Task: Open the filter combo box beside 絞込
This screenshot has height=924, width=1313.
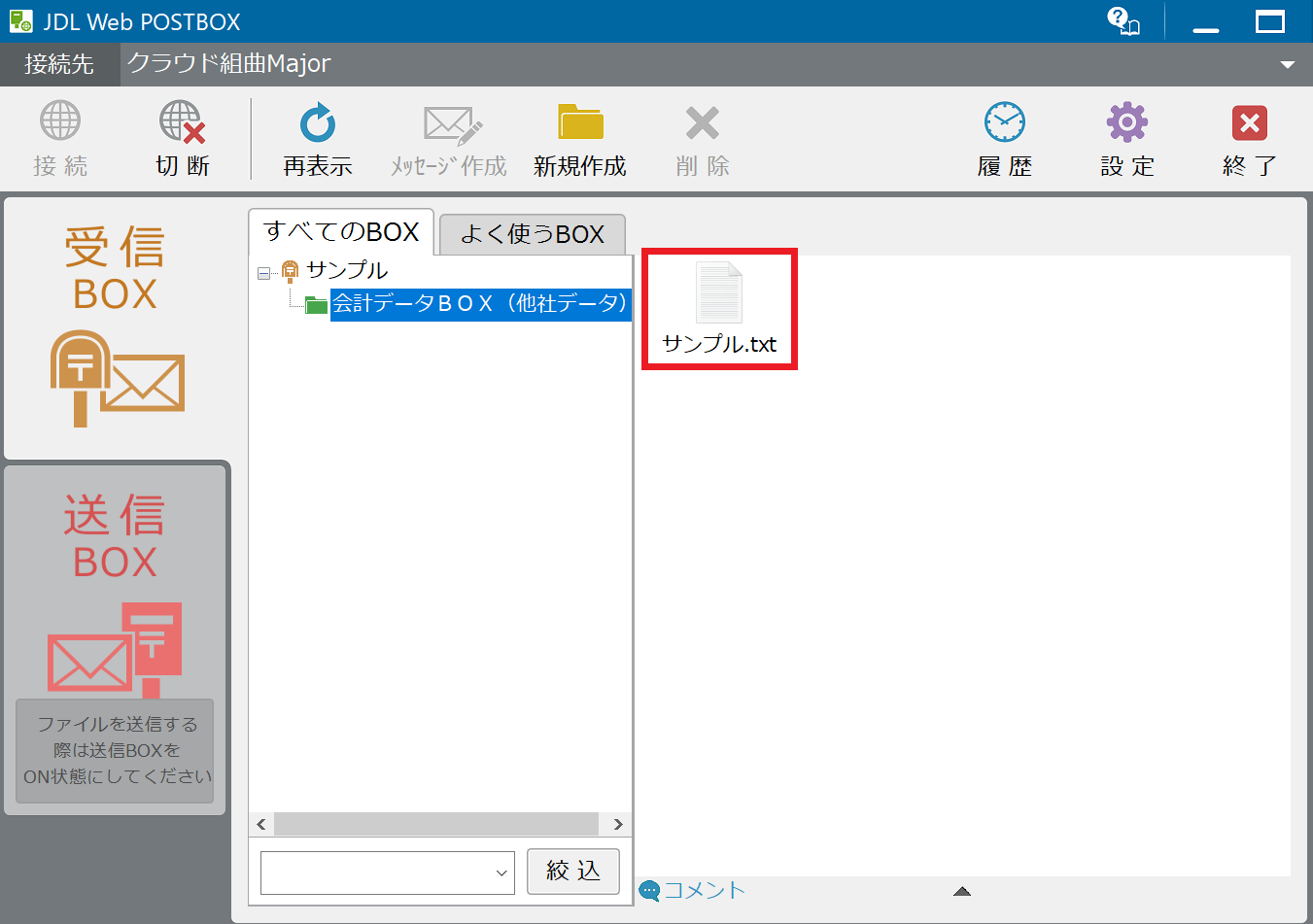Action: pyautogui.click(x=387, y=873)
